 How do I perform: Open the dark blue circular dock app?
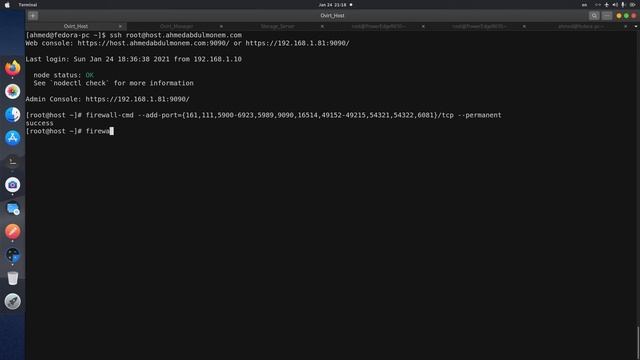pos(13,255)
